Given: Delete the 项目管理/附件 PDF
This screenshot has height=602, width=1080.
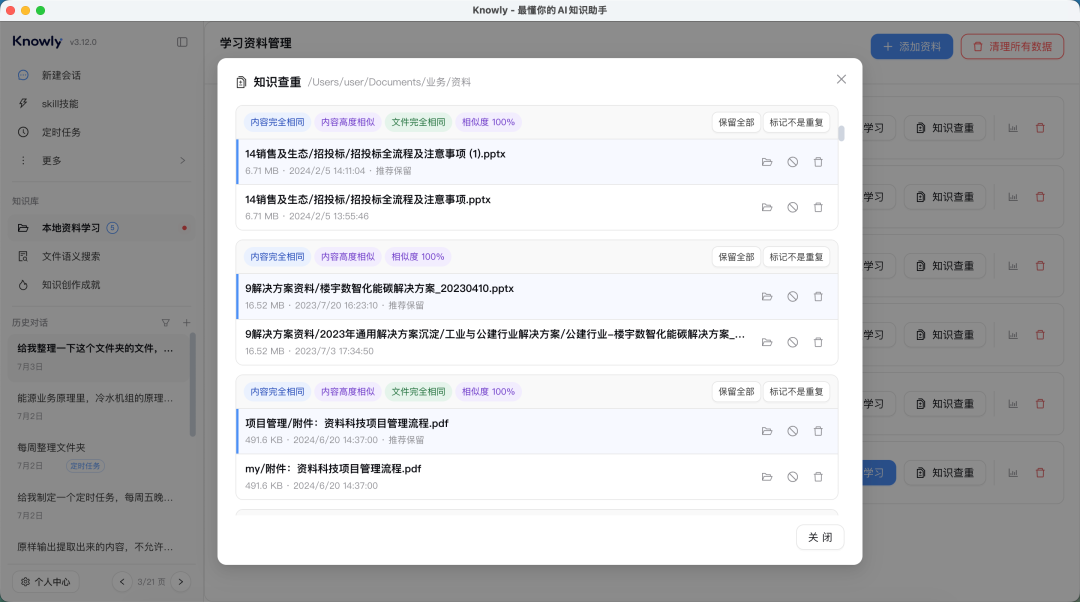Looking at the screenshot, I should pos(818,431).
